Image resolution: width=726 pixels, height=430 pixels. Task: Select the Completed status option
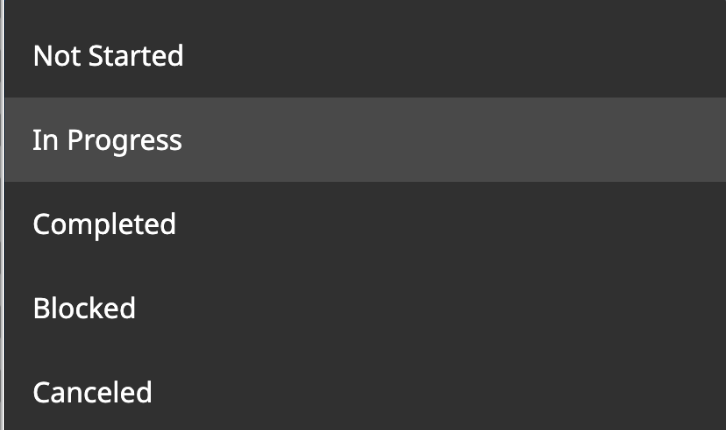(365, 224)
